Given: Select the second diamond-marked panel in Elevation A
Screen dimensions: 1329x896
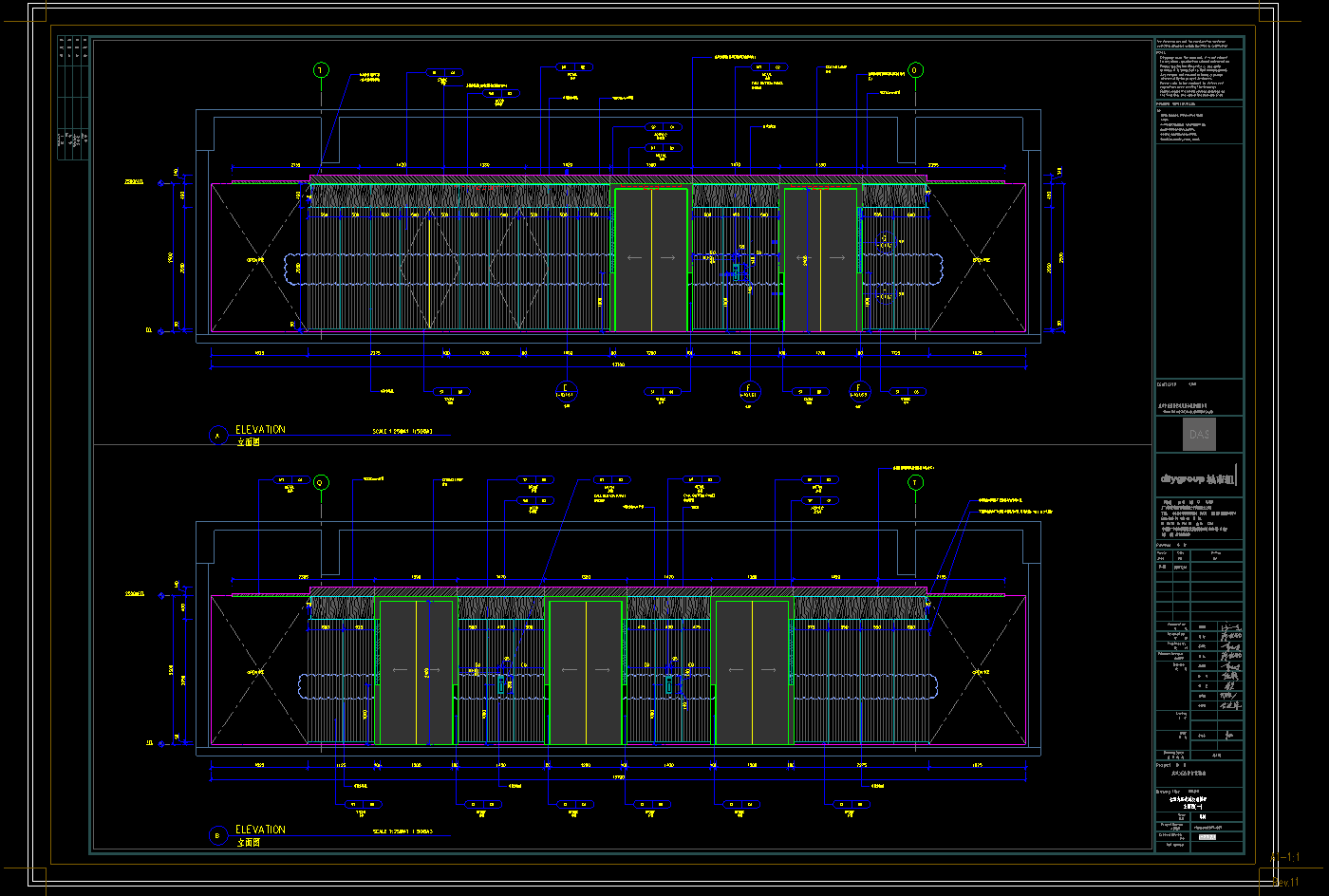Looking at the screenshot, I should point(520,269).
